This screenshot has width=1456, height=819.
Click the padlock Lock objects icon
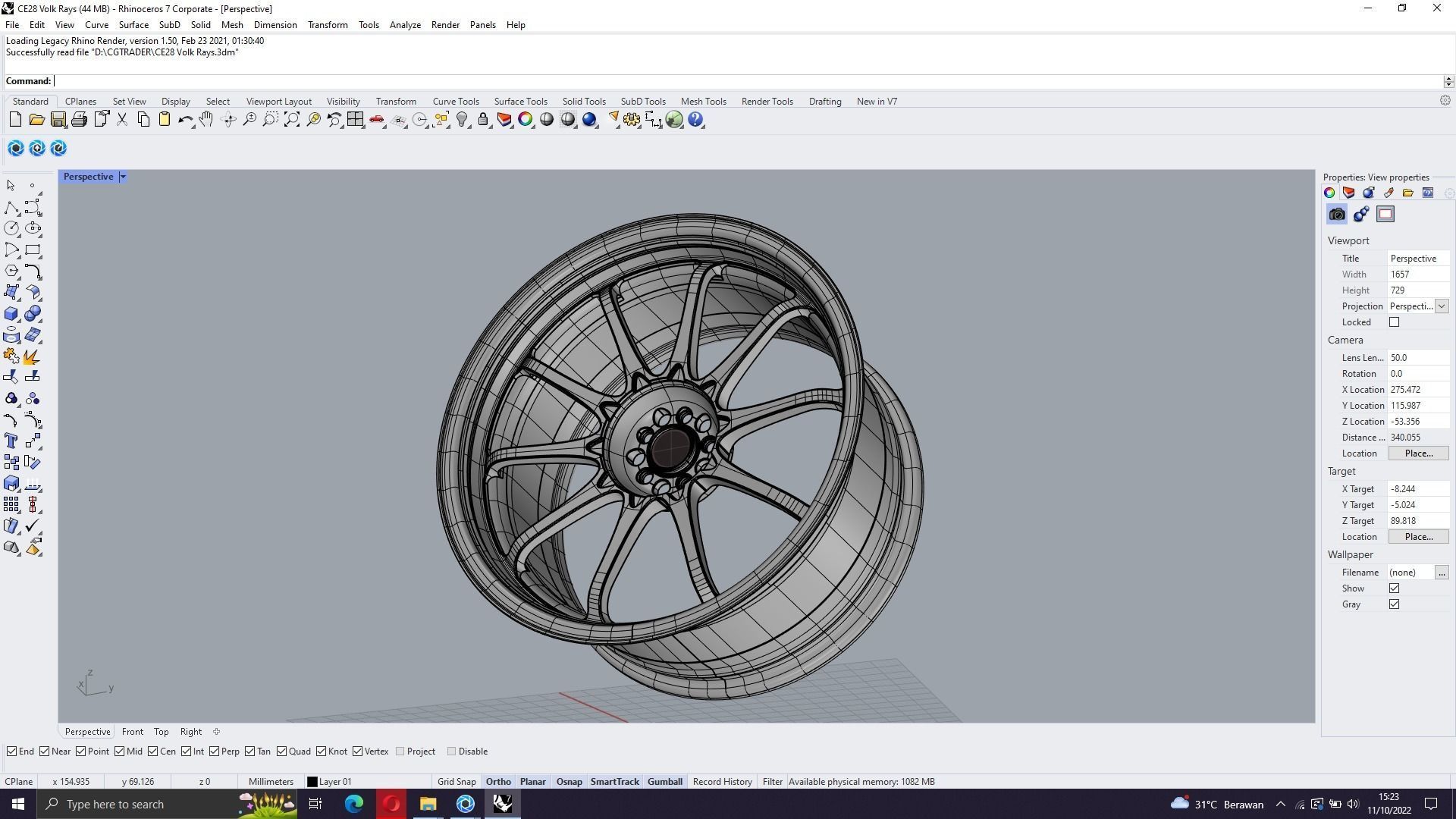pyautogui.click(x=483, y=120)
